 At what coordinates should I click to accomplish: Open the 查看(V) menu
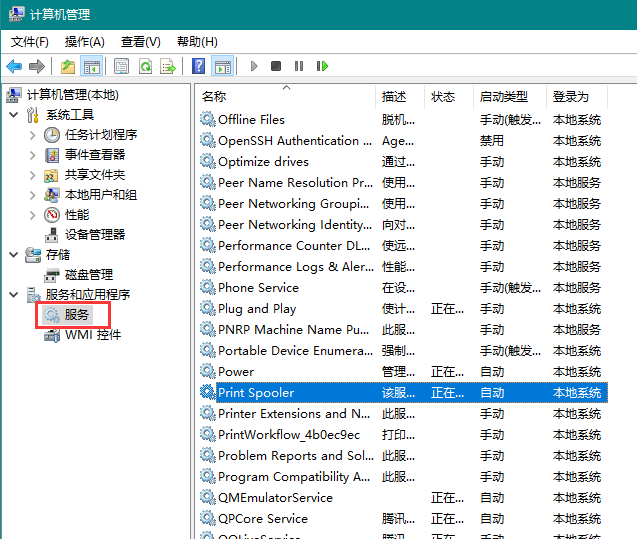140,41
